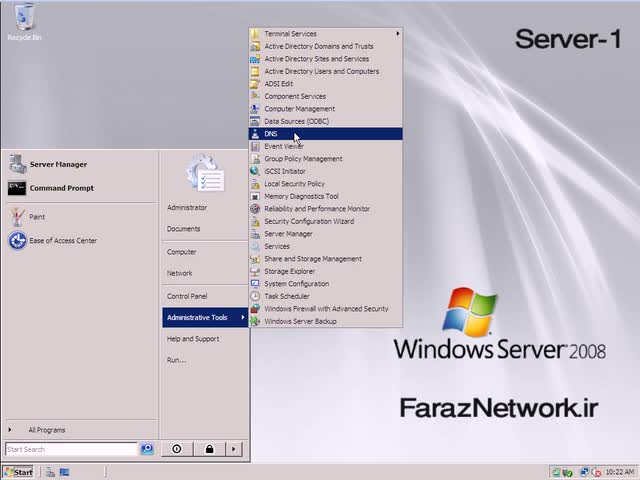This screenshot has width=640, height=480.
Task: Click the ADSI Edit icon
Action: coord(255,84)
